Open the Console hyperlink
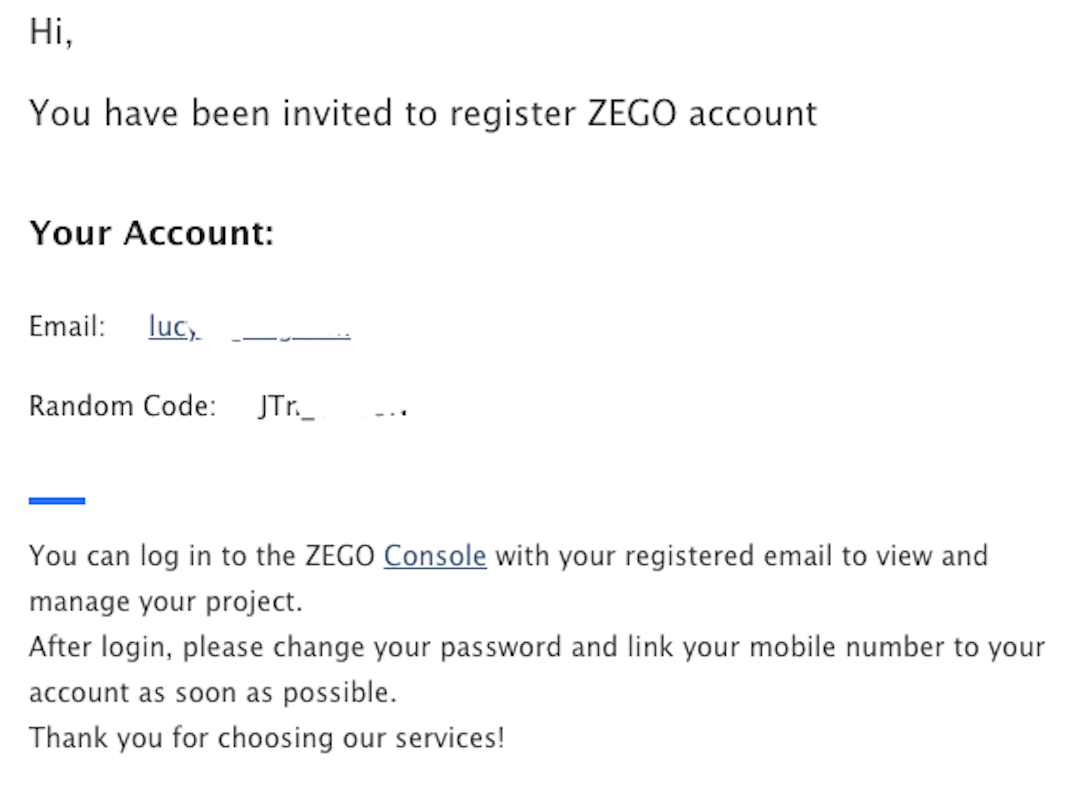This screenshot has height=798, width=1068. (x=435, y=556)
